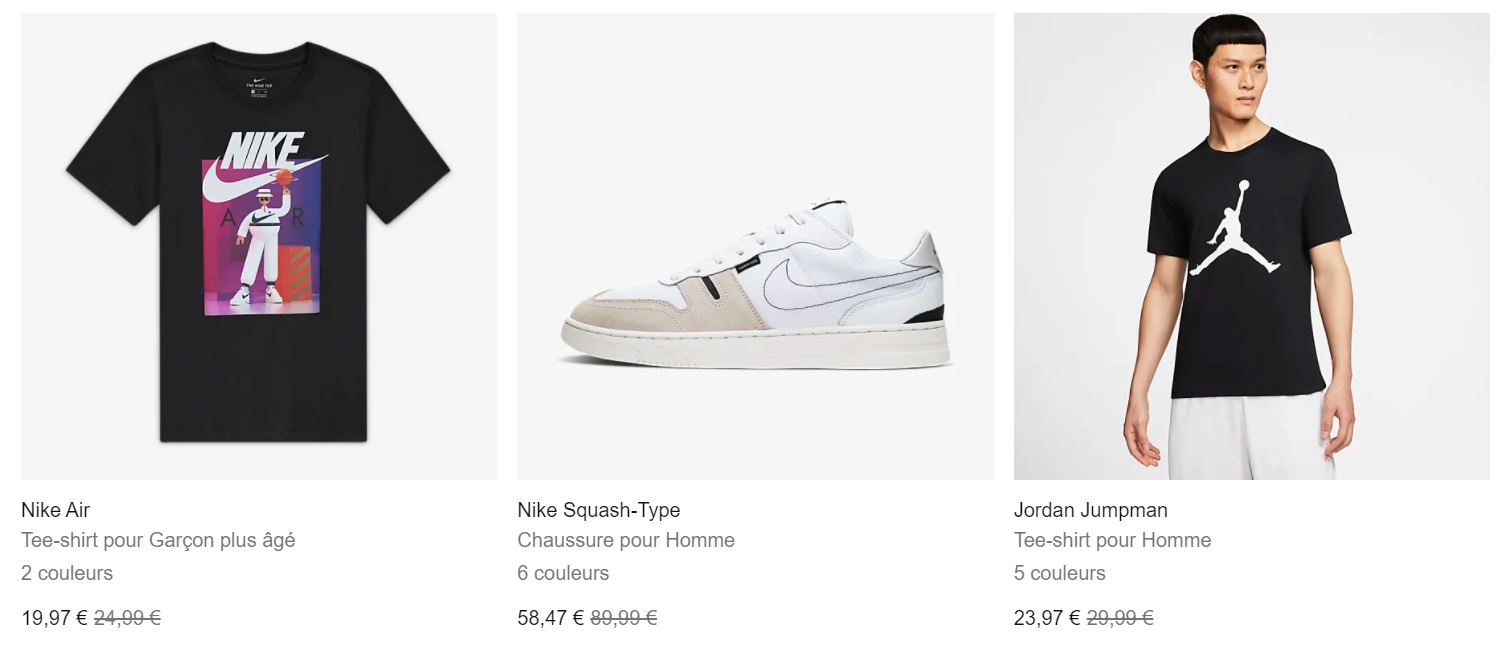Viewport: 1499px width, 647px height.
Task: View the "5 couleurs" options for Jordan Jumpman
Action: (x=1060, y=573)
